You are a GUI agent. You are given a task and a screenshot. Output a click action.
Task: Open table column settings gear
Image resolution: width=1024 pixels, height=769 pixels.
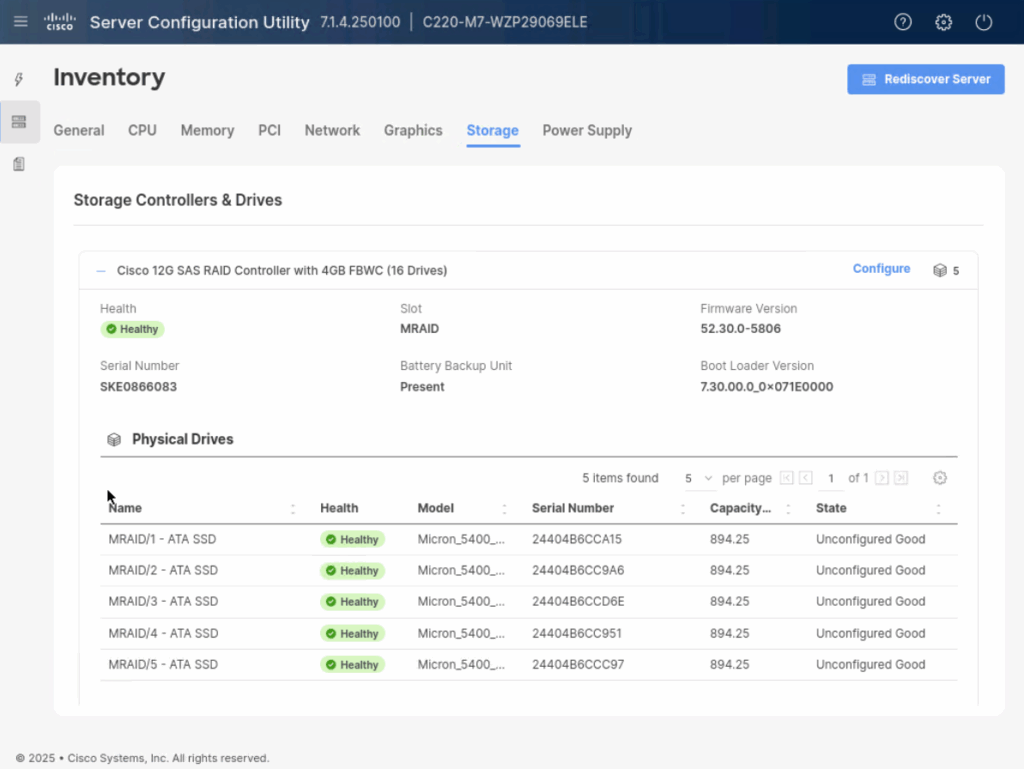[940, 478]
